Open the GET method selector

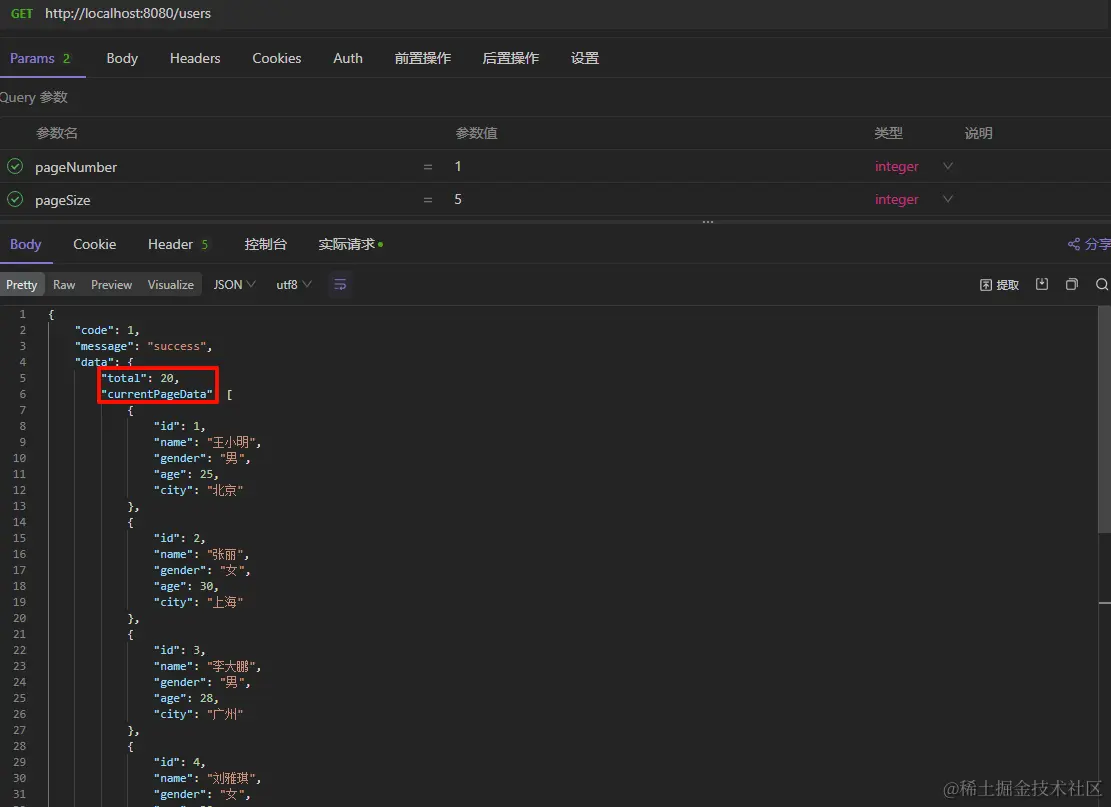(x=22, y=13)
